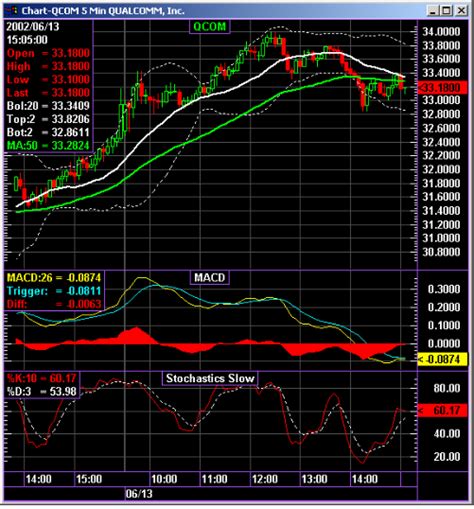
Task: Click the 0.3000 MACD axis label
Action: 444,289
